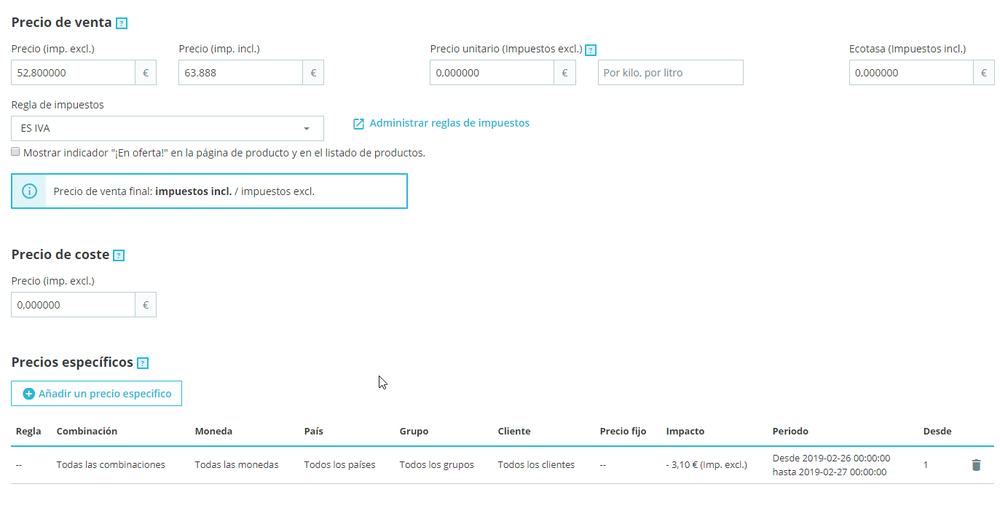Click the cost price (imp. excl.) field
This screenshot has width=1000, height=516.
[73, 305]
